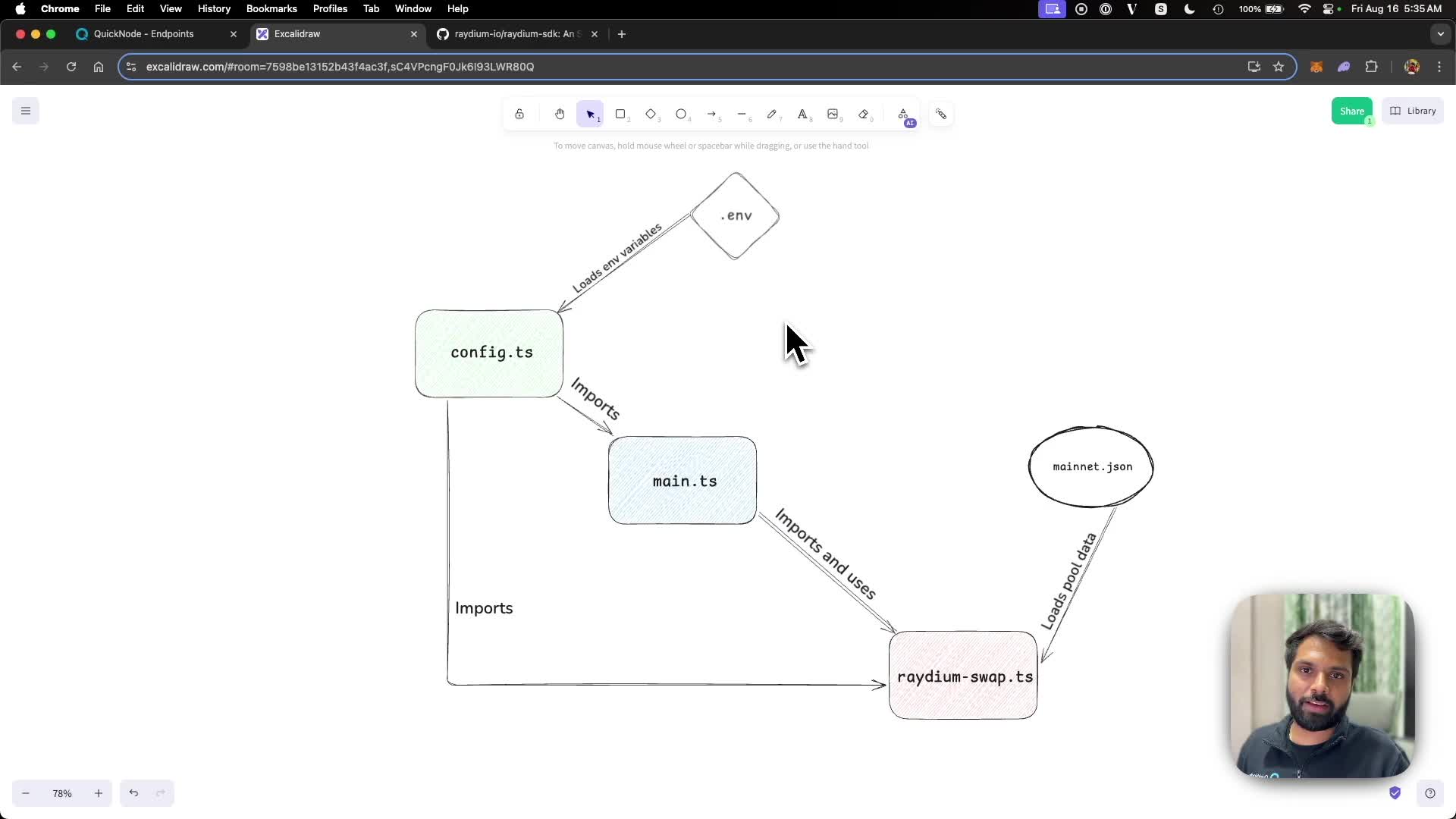1456x819 pixels.
Task: Open the More shapes AI tool
Action: (x=904, y=115)
